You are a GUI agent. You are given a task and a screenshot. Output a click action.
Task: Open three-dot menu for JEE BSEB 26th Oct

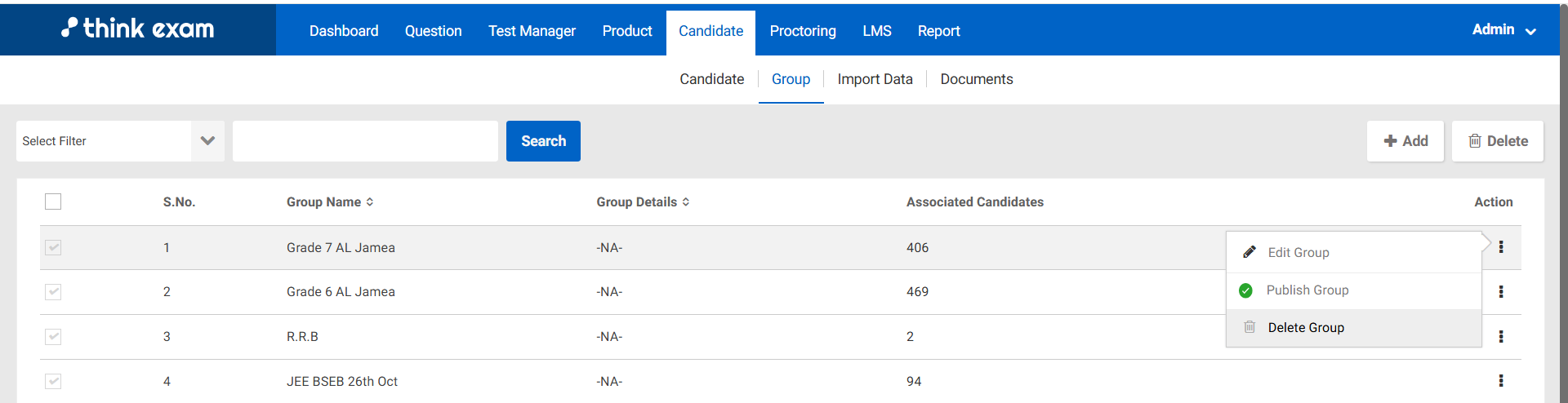pyautogui.click(x=1500, y=380)
